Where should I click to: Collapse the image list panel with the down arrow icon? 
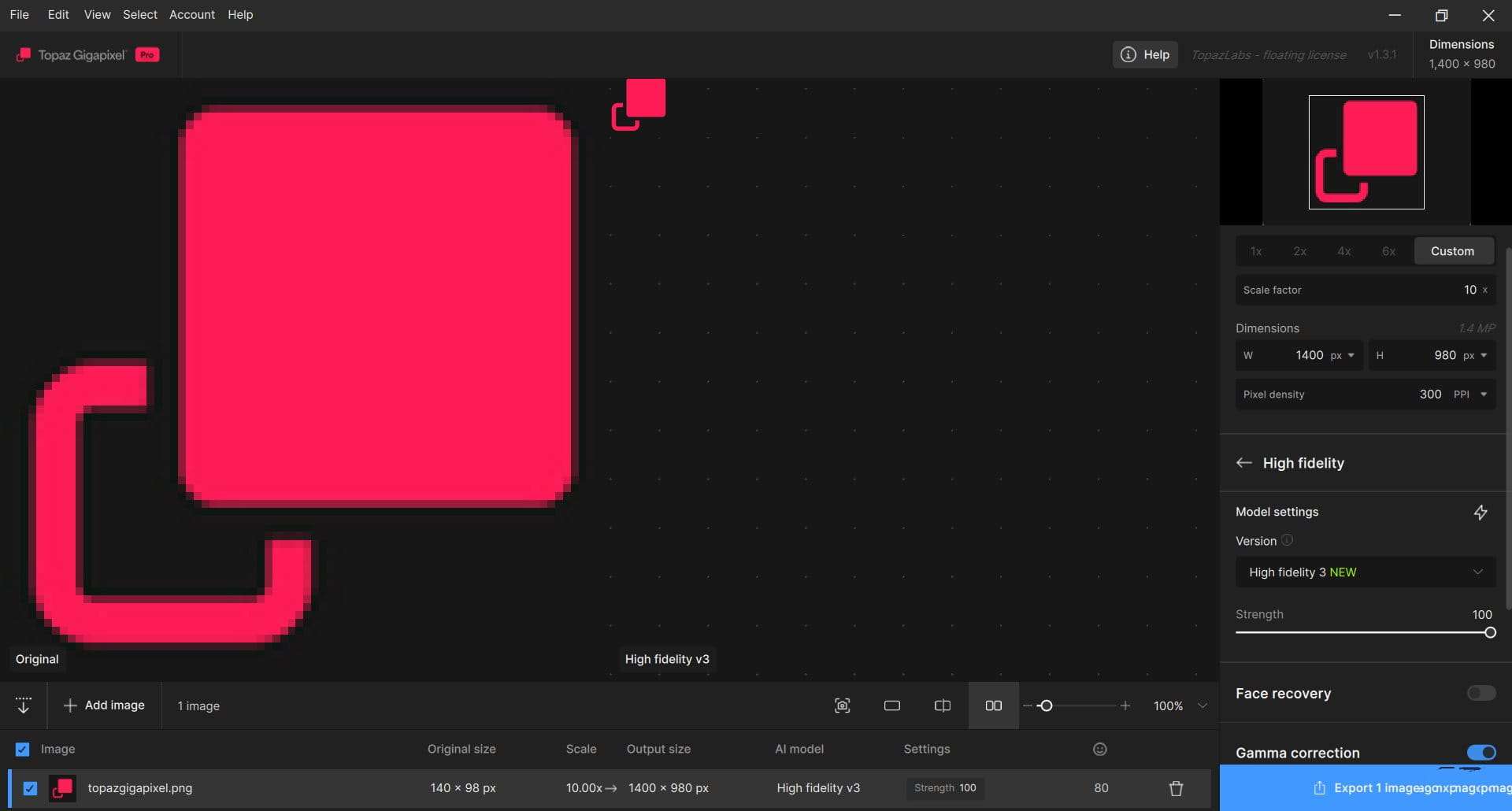pyautogui.click(x=24, y=705)
